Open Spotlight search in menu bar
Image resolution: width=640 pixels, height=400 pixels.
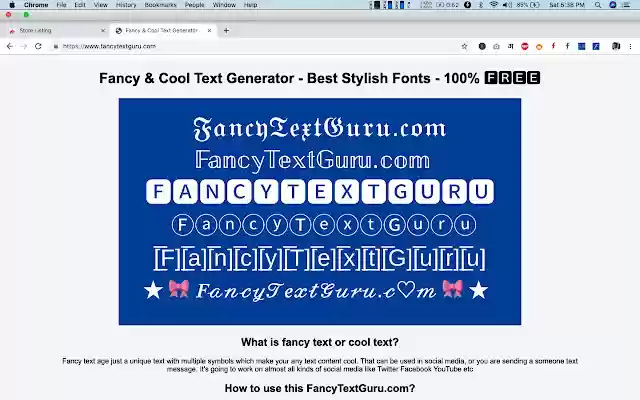click(598, 5)
